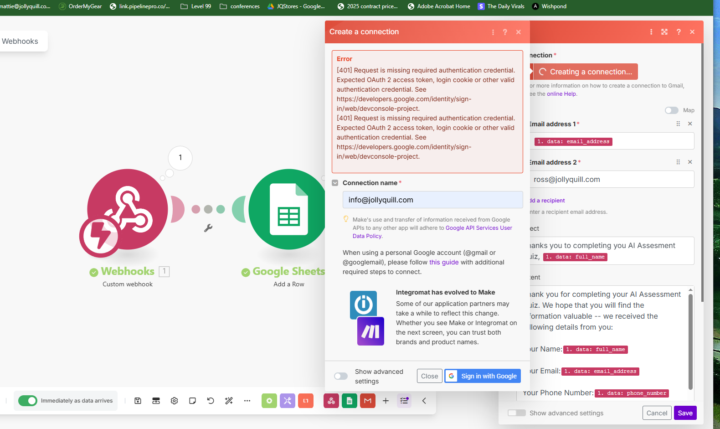Click the Google Sheets module title label
Image resolution: width=720 pixels, height=429 pixels.
tap(288, 271)
